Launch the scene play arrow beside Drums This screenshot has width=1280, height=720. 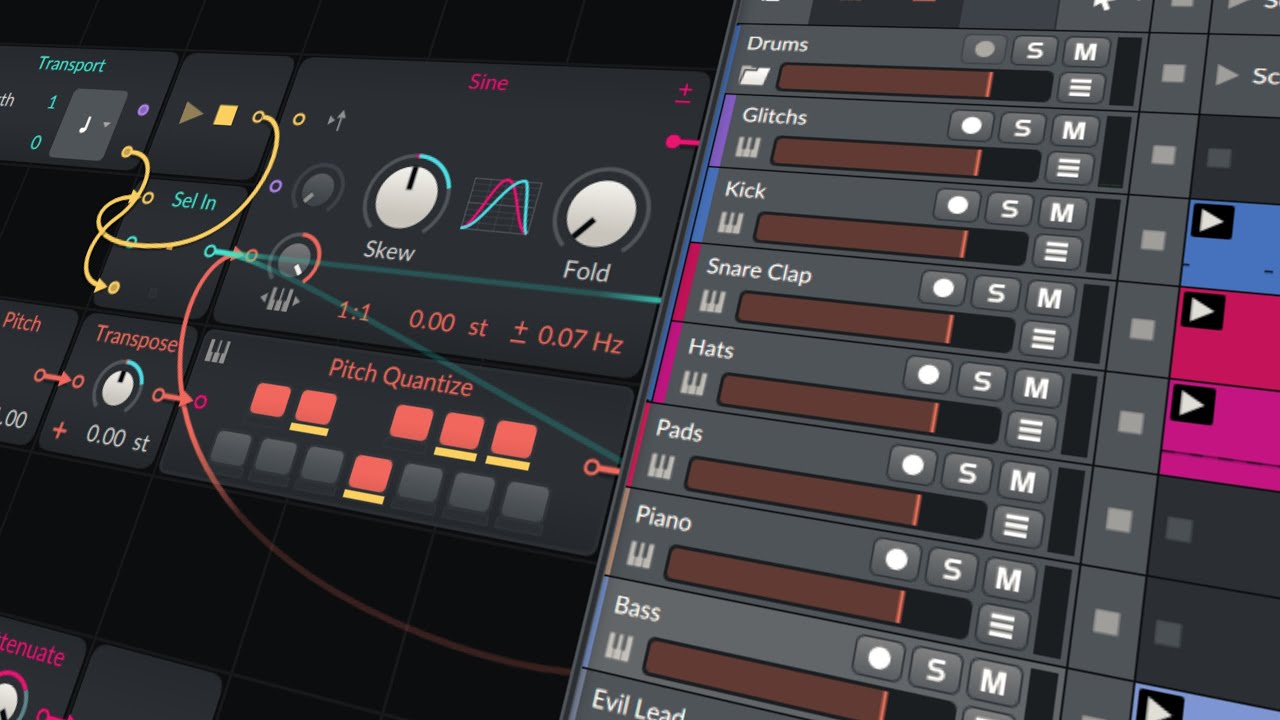point(1227,75)
